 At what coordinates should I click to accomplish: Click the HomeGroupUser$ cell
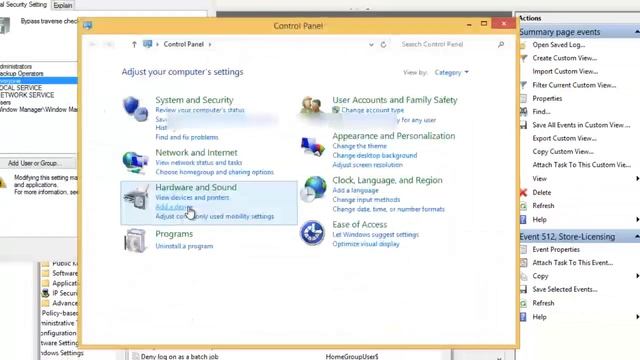(352, 357)
